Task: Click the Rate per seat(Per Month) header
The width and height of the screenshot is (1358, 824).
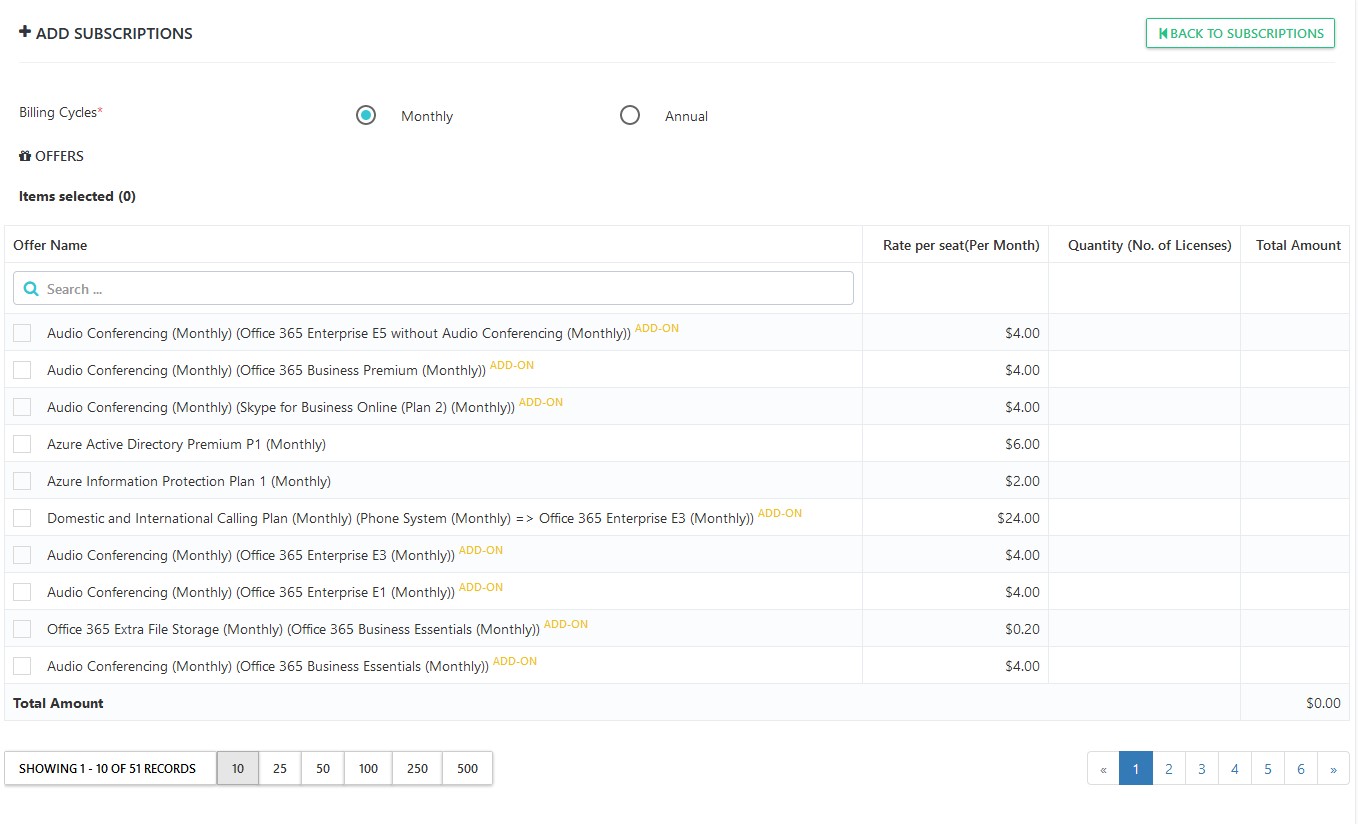Action: pyautogui.click(x=961, y=245)
